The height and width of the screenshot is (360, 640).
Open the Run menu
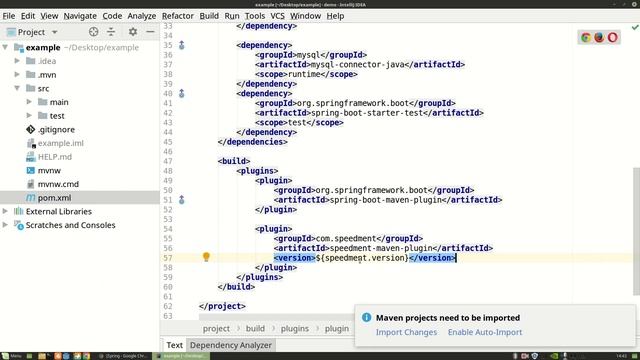click(x=232, y=16)
